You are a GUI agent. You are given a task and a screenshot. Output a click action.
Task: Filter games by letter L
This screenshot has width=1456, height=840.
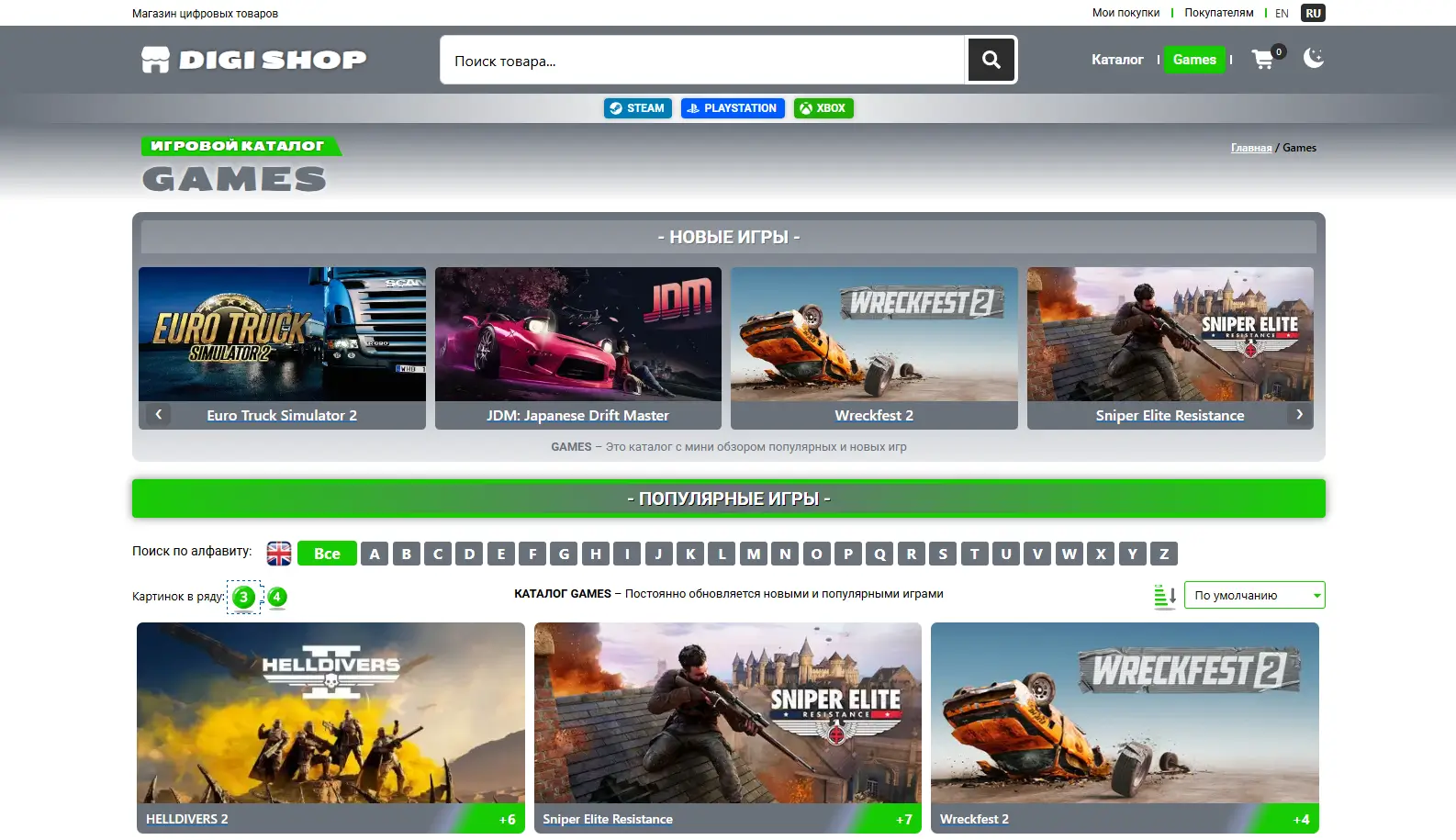coord(722,554)
